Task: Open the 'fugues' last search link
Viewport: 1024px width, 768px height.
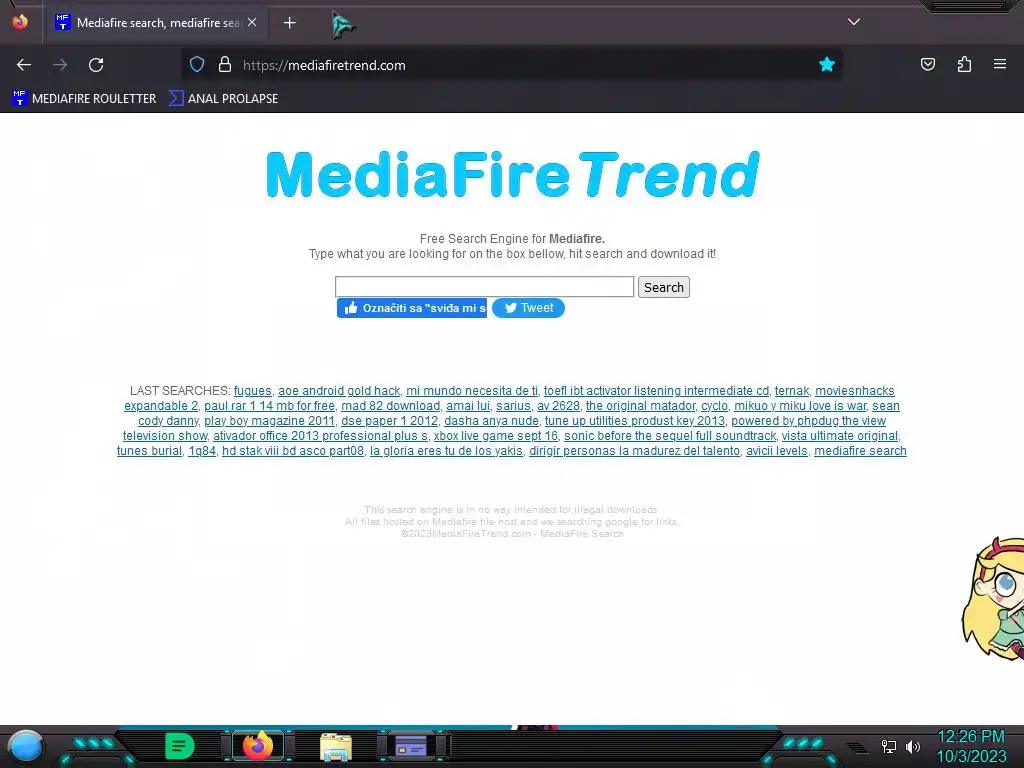Action: pos(253,391)
